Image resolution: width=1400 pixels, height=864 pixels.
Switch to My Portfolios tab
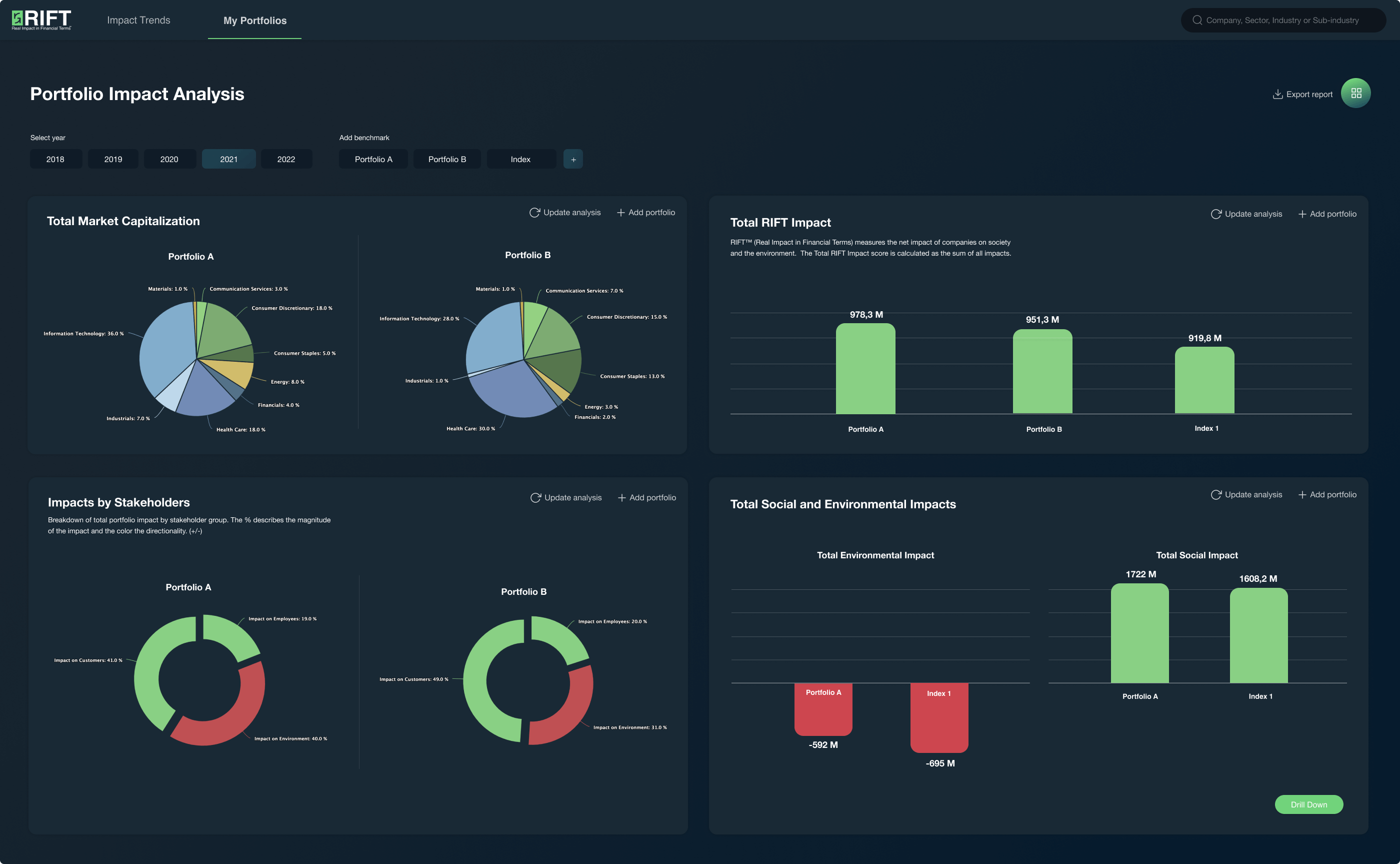coord(254,21)
